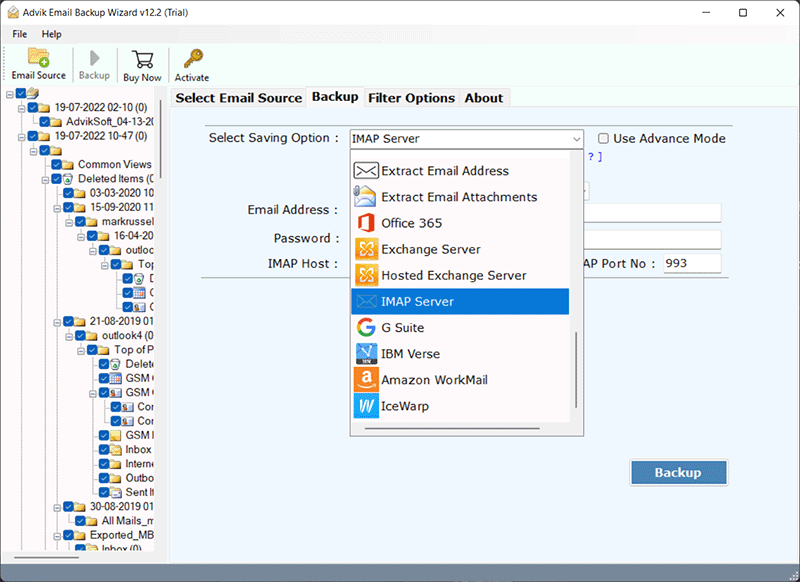Uncheck Common Views checkbox
This screenshot has width=800, height=582.
tap(57, 164)
